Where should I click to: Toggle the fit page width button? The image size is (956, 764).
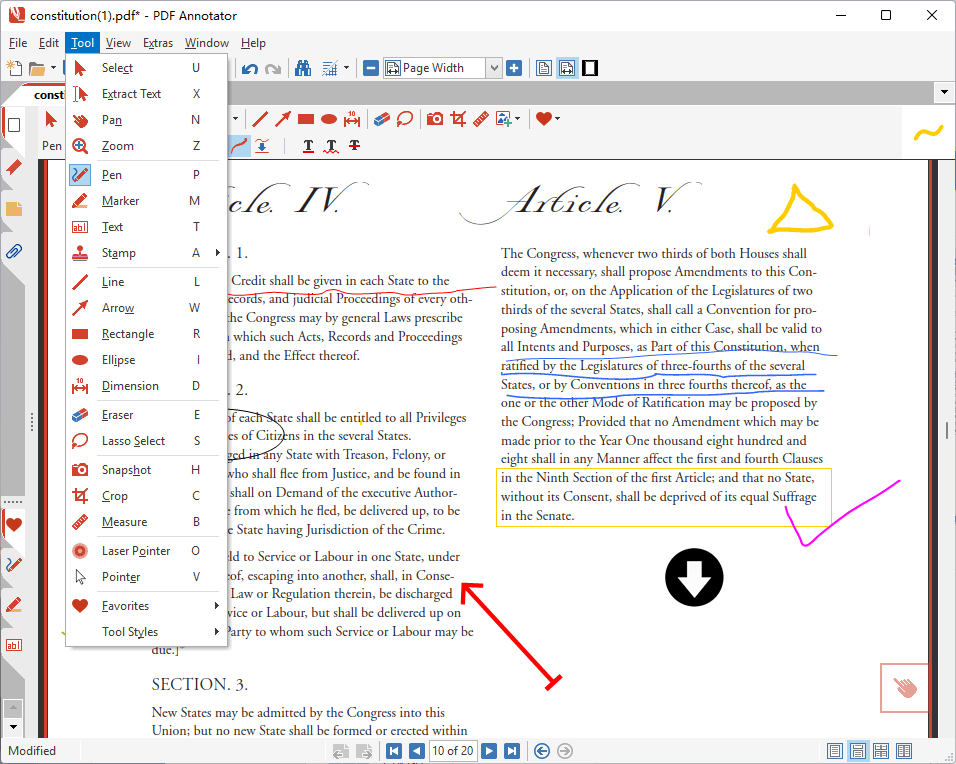click(567, 68)
